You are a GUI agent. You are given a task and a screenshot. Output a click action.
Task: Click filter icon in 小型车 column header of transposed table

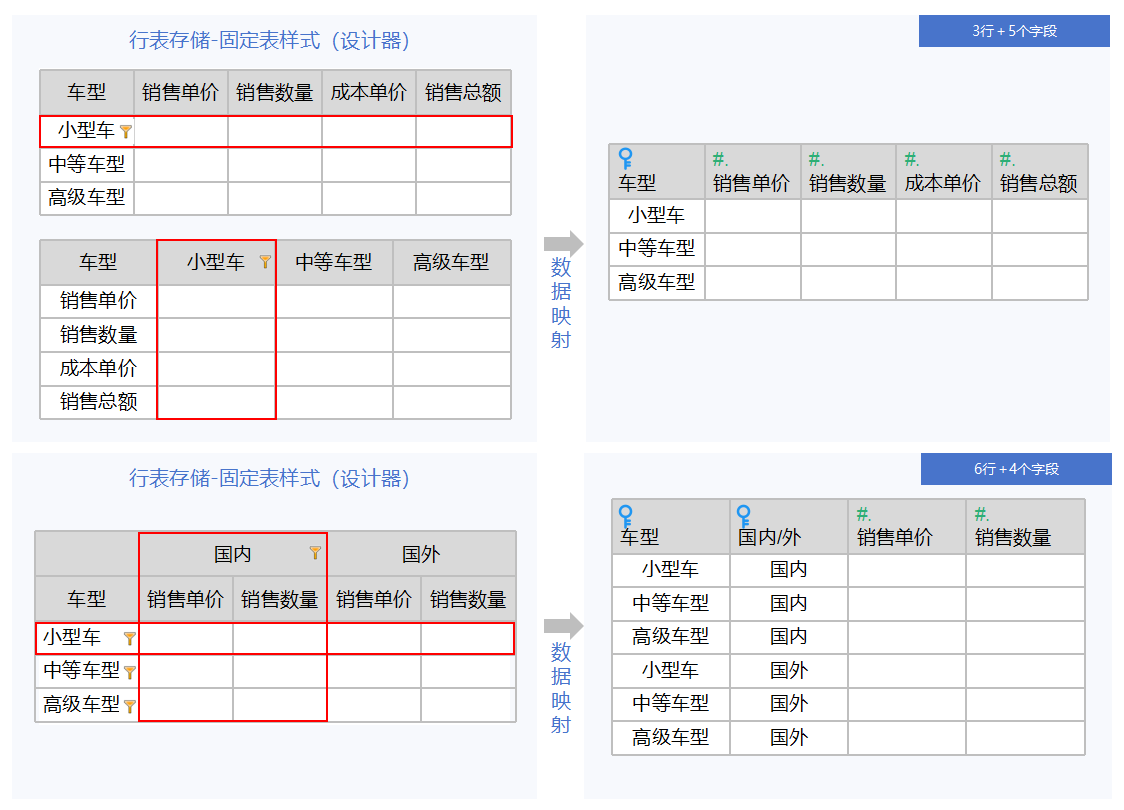[x=265, y=262]
